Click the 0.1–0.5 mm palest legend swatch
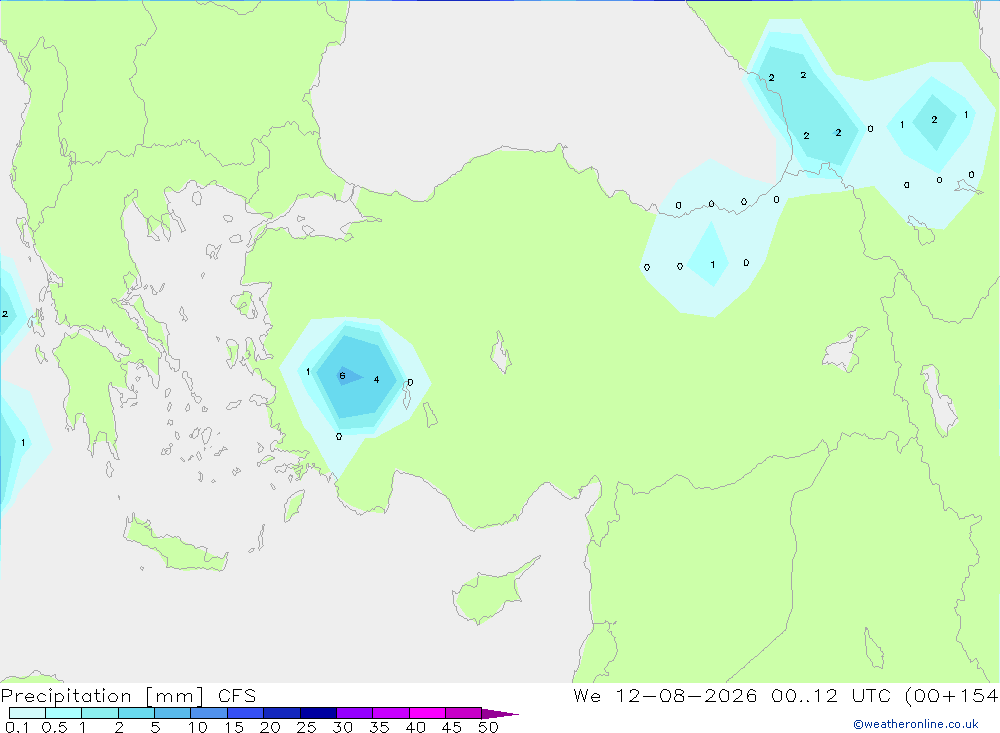The height and width of the screenshot is (733, 1000). point(27,713)
